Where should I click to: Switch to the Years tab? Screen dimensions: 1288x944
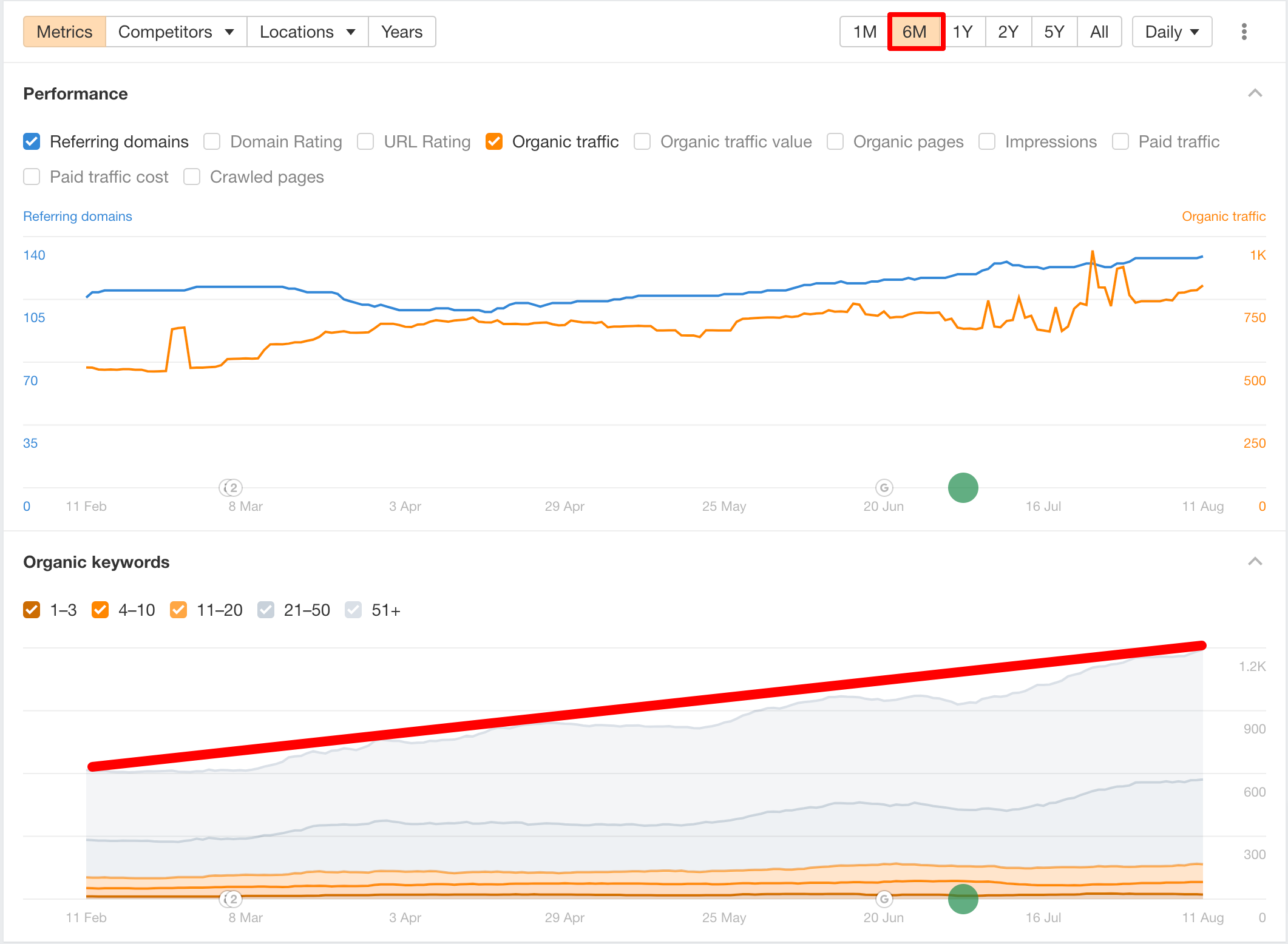(402, 32)
